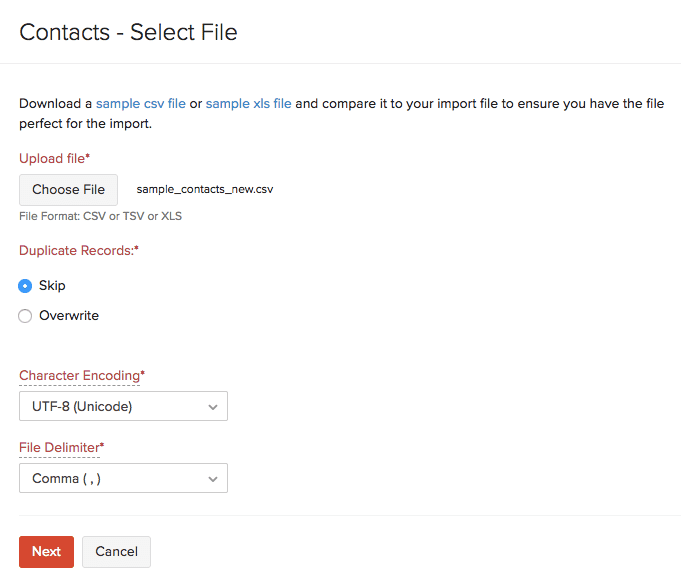The image size is (681, 583).
Task: Click the Upload file field label
Action: click(x=52, y=158)
